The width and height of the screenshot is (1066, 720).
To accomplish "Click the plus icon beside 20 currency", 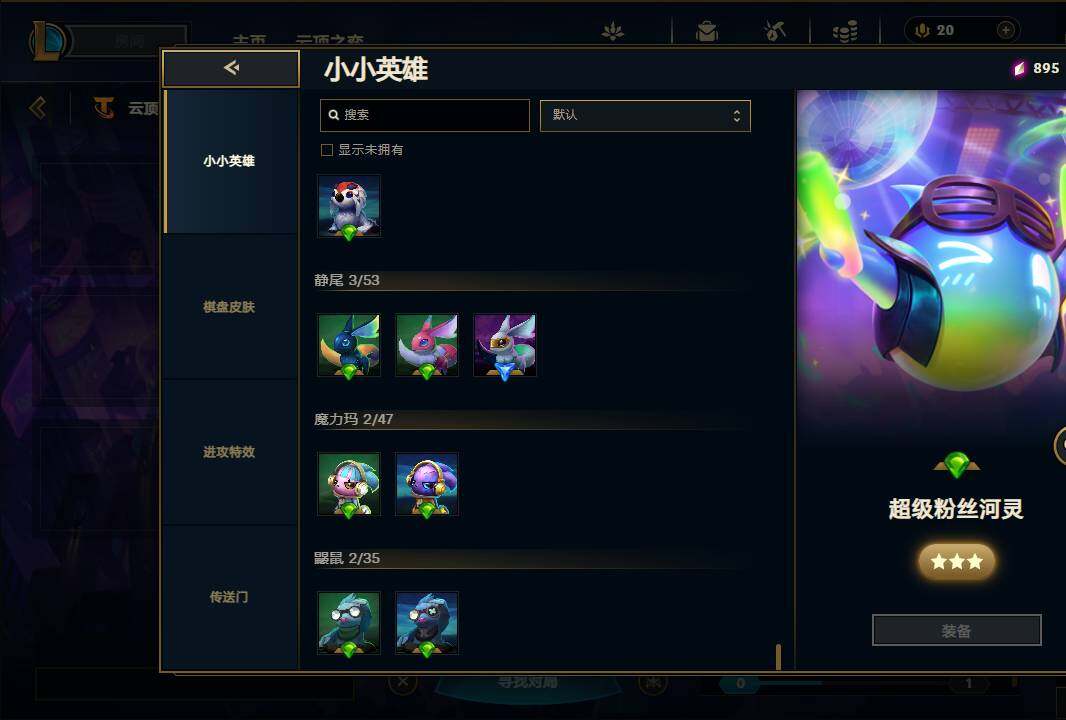I will (x=1005, y=30).
